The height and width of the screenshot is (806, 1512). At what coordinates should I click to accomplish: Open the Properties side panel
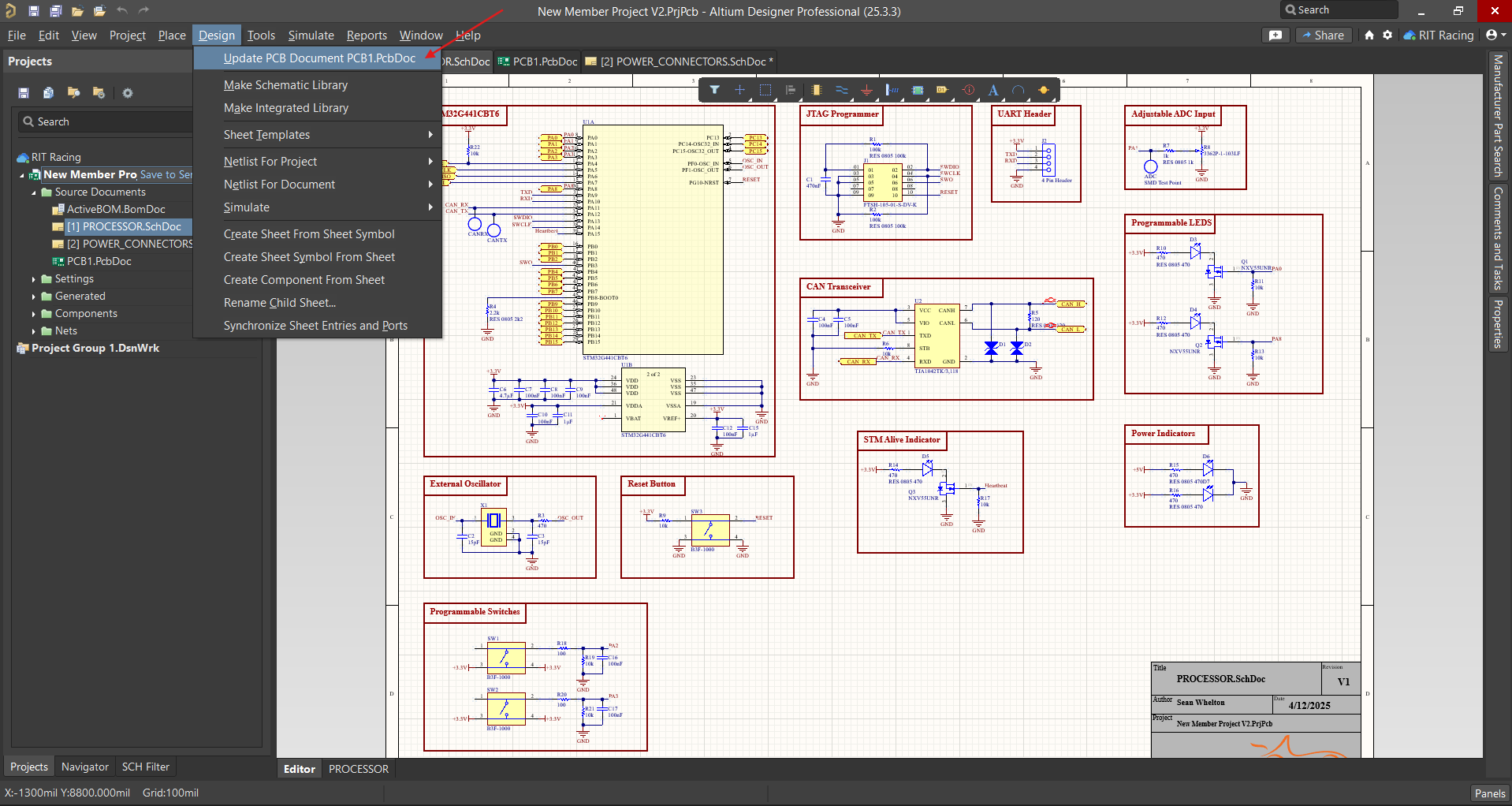pos(1498,324)
